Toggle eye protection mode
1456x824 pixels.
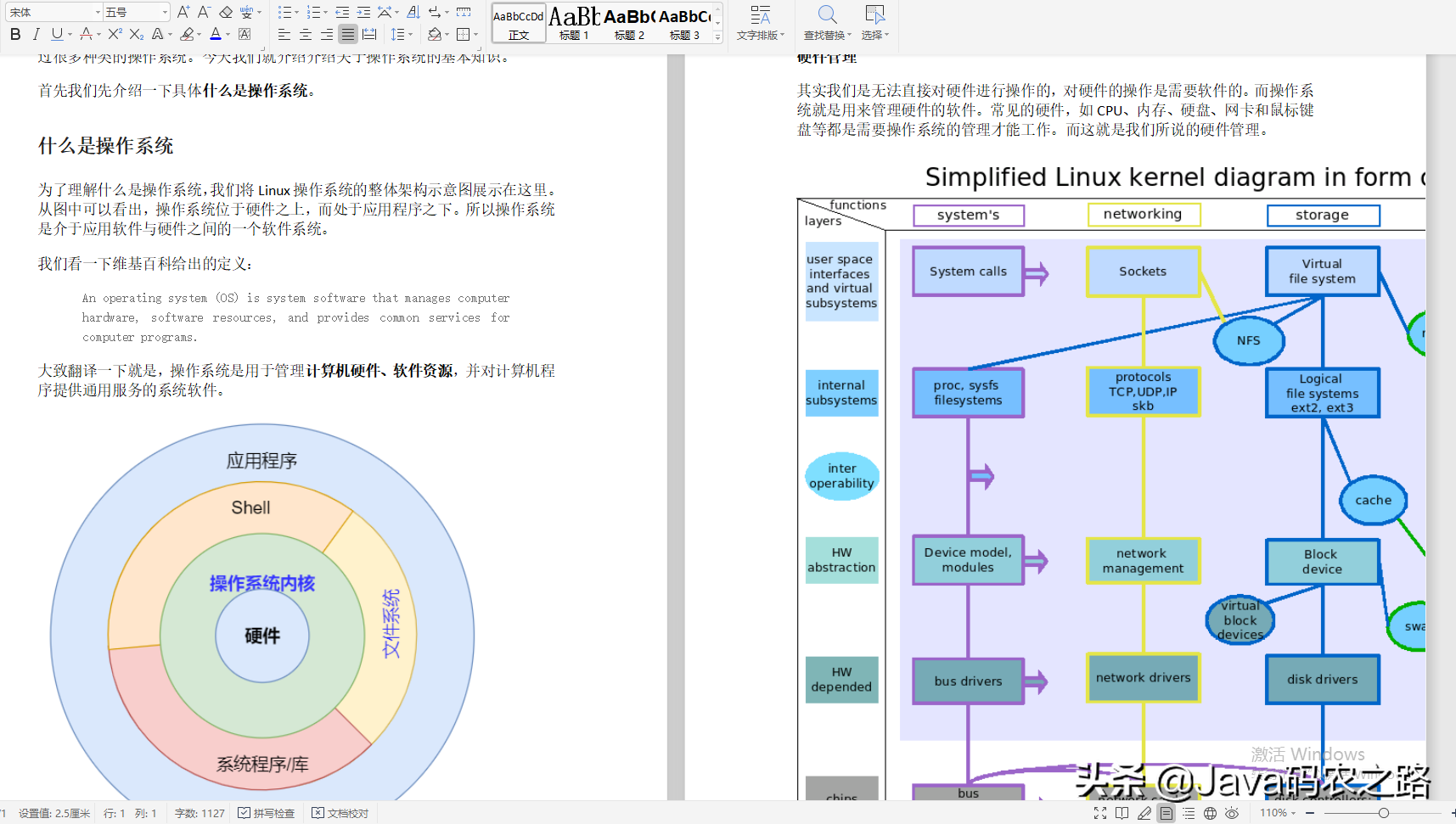click(x=1232, y=813)
